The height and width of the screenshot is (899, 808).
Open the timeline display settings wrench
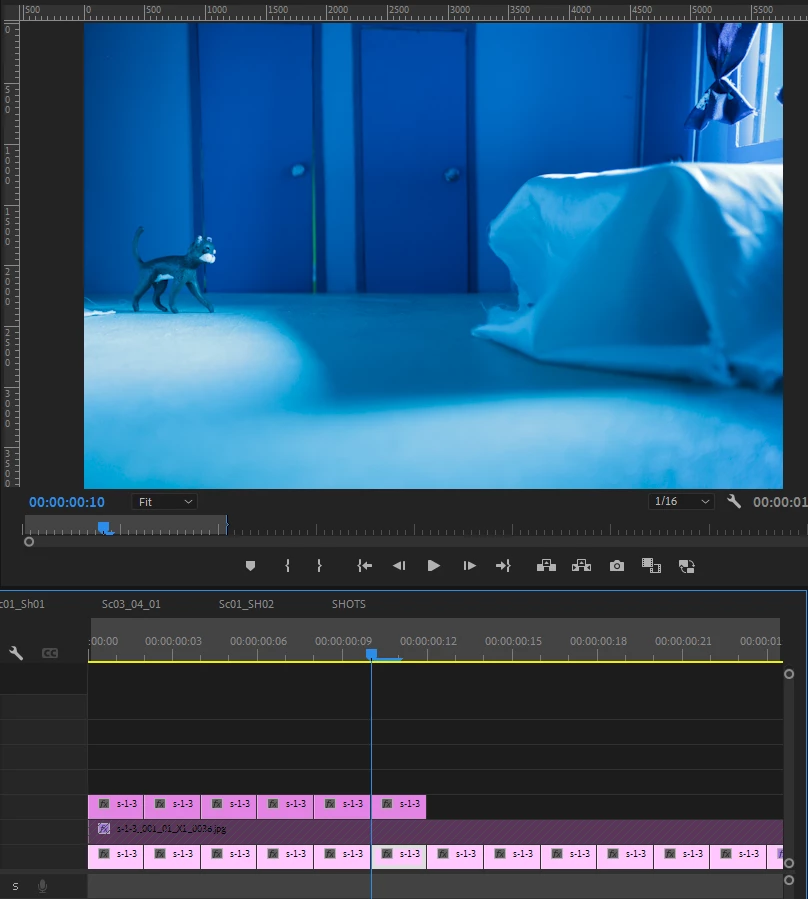16,652
